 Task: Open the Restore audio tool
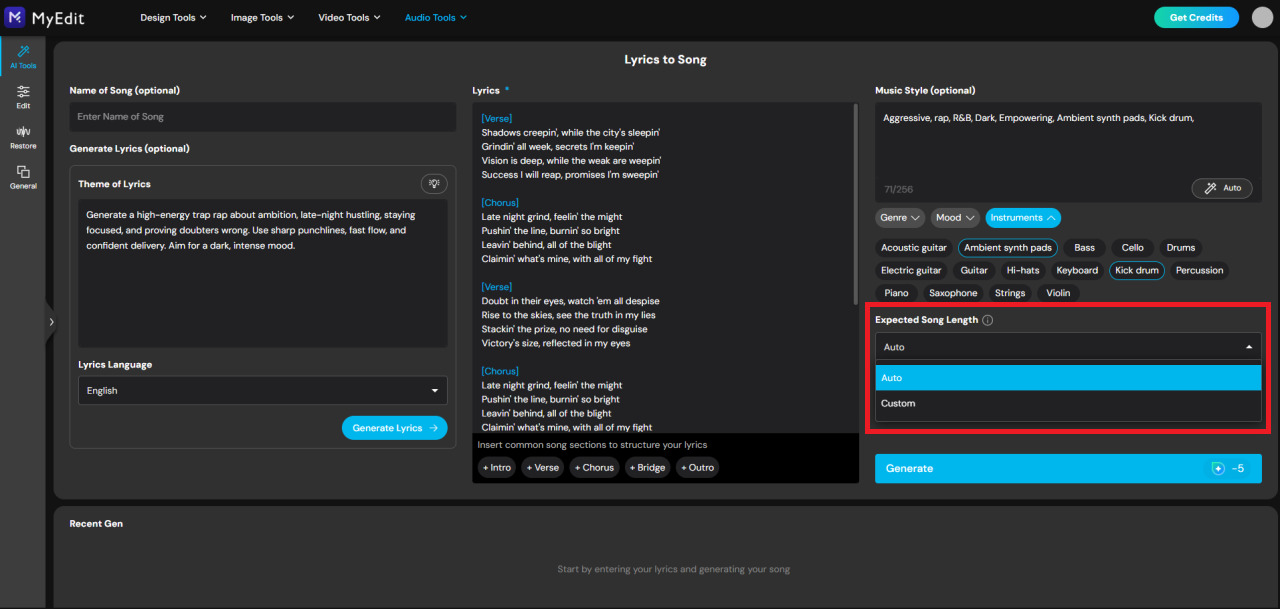tap(23, 137)
